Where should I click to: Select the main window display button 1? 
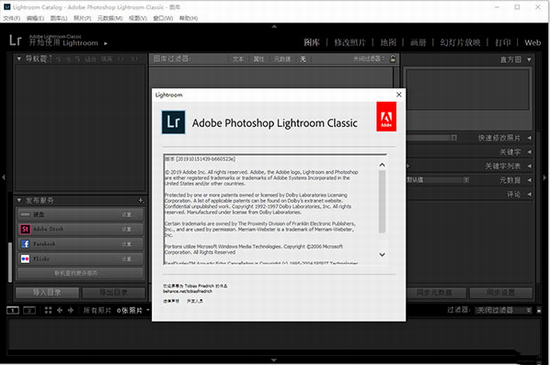point(13,310)
